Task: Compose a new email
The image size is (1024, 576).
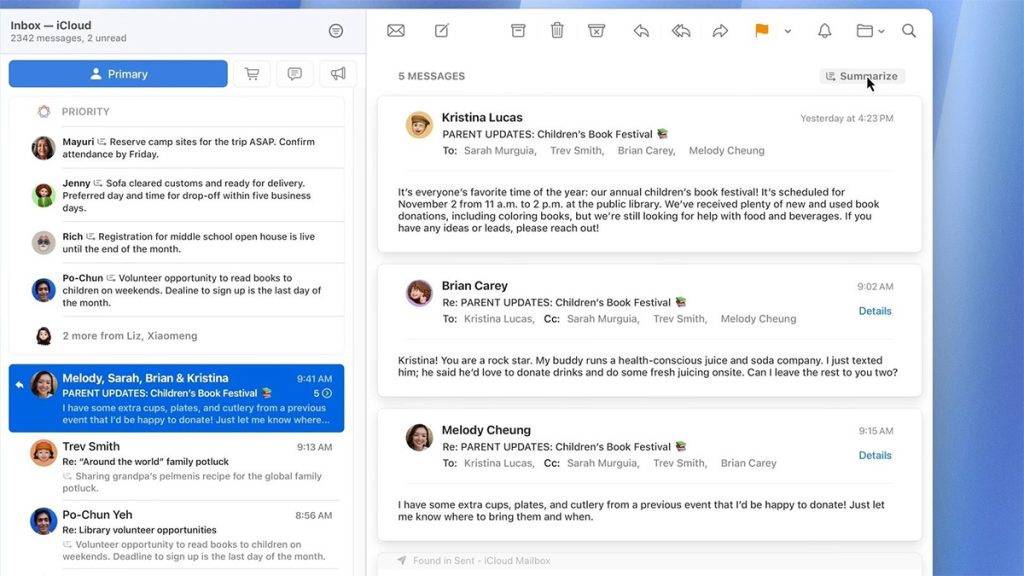Action: click(441, 30)
